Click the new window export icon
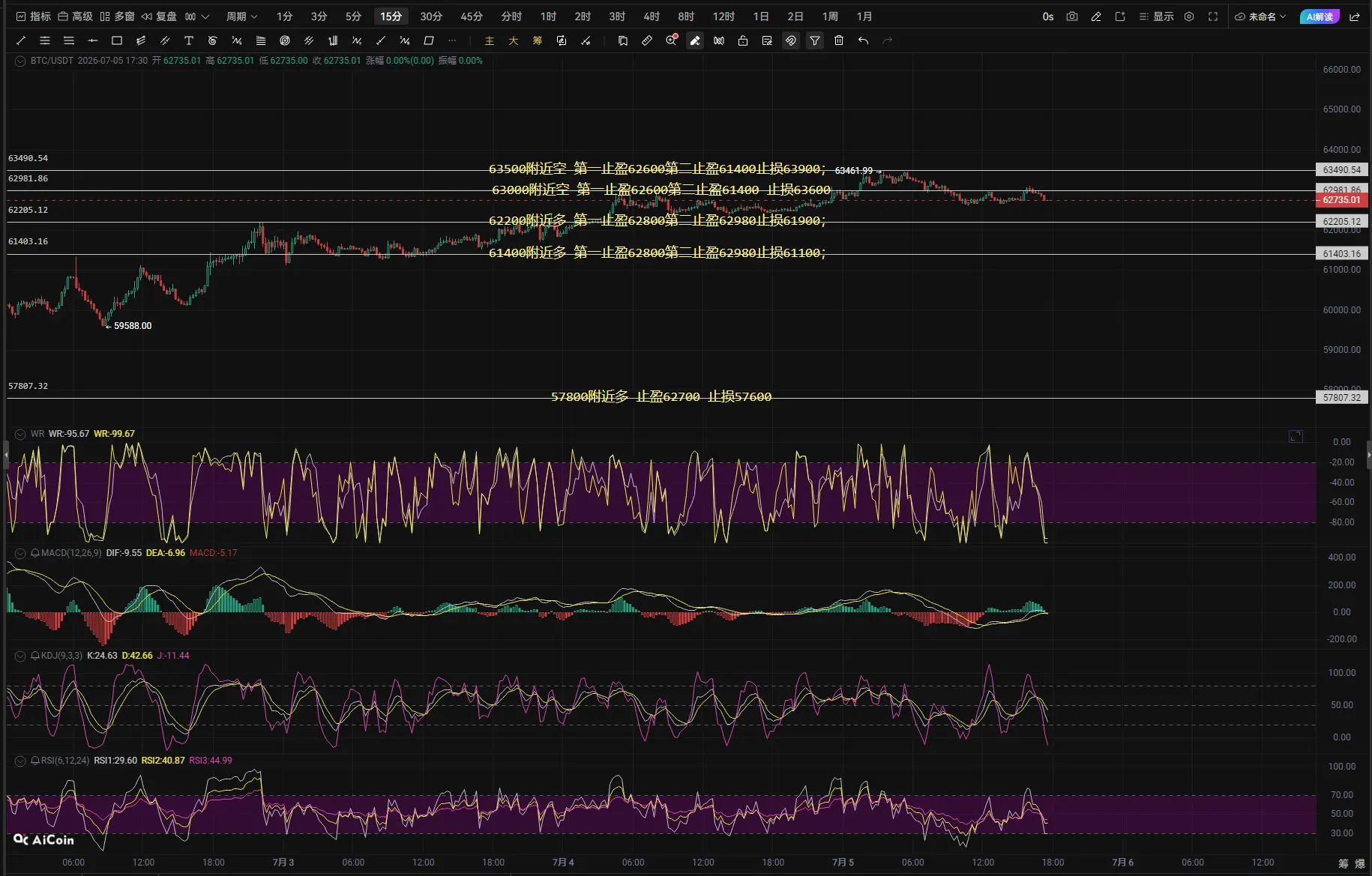This screenshot has width=1372, height=876. (x=1120, y=16)
